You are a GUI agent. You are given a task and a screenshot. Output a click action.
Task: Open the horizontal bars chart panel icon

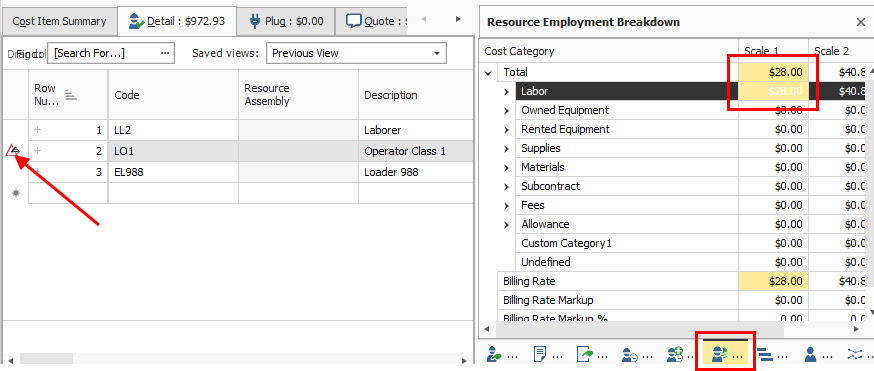(766, 353)
